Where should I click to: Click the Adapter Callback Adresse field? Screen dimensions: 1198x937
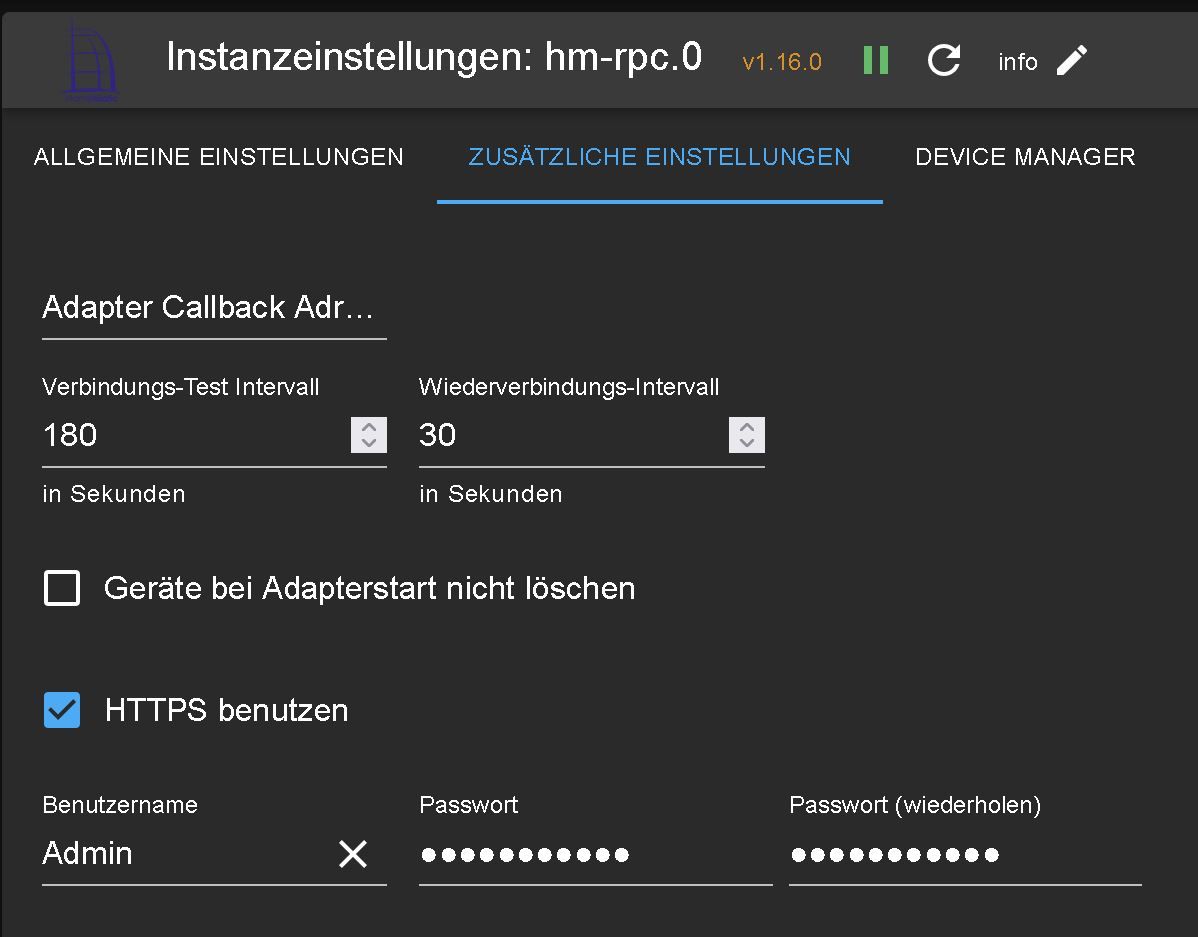[x=213, y=308]
